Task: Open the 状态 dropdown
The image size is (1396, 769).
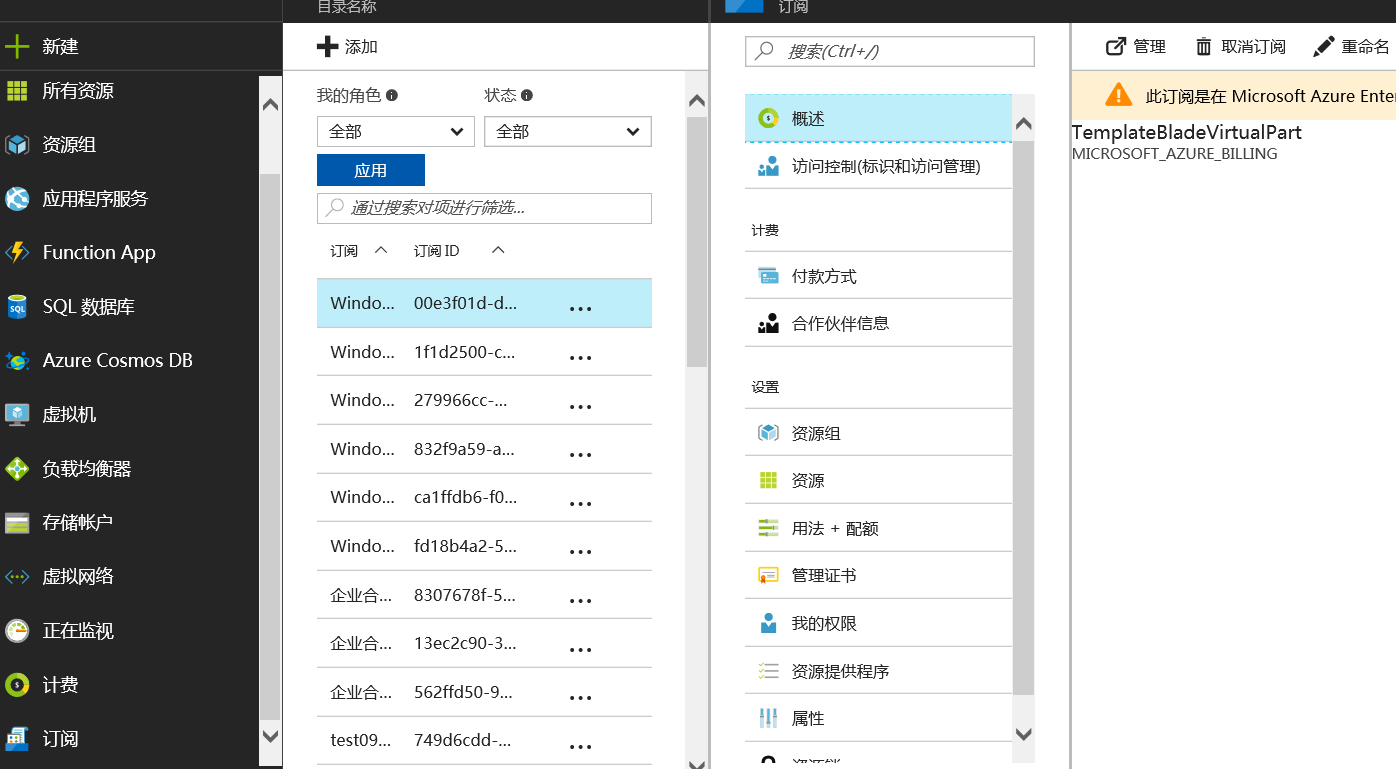Action: click(567, 131)
